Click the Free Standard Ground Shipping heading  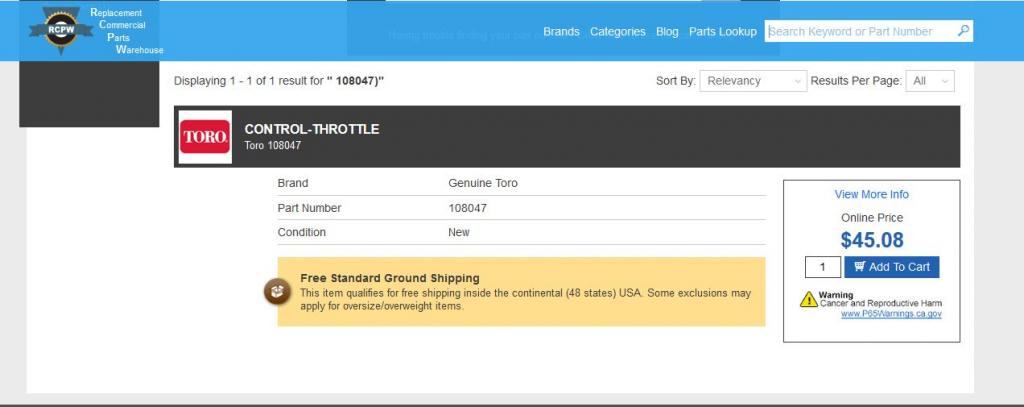point(390,278)
